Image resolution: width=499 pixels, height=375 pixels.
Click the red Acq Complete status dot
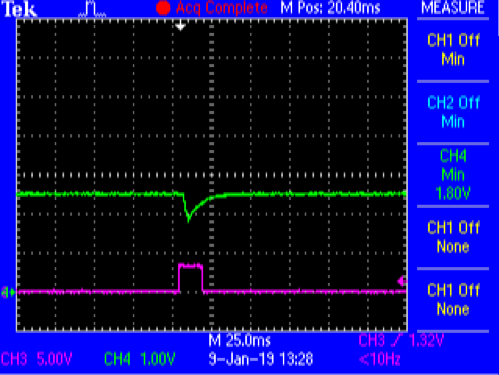pos(163,8)
